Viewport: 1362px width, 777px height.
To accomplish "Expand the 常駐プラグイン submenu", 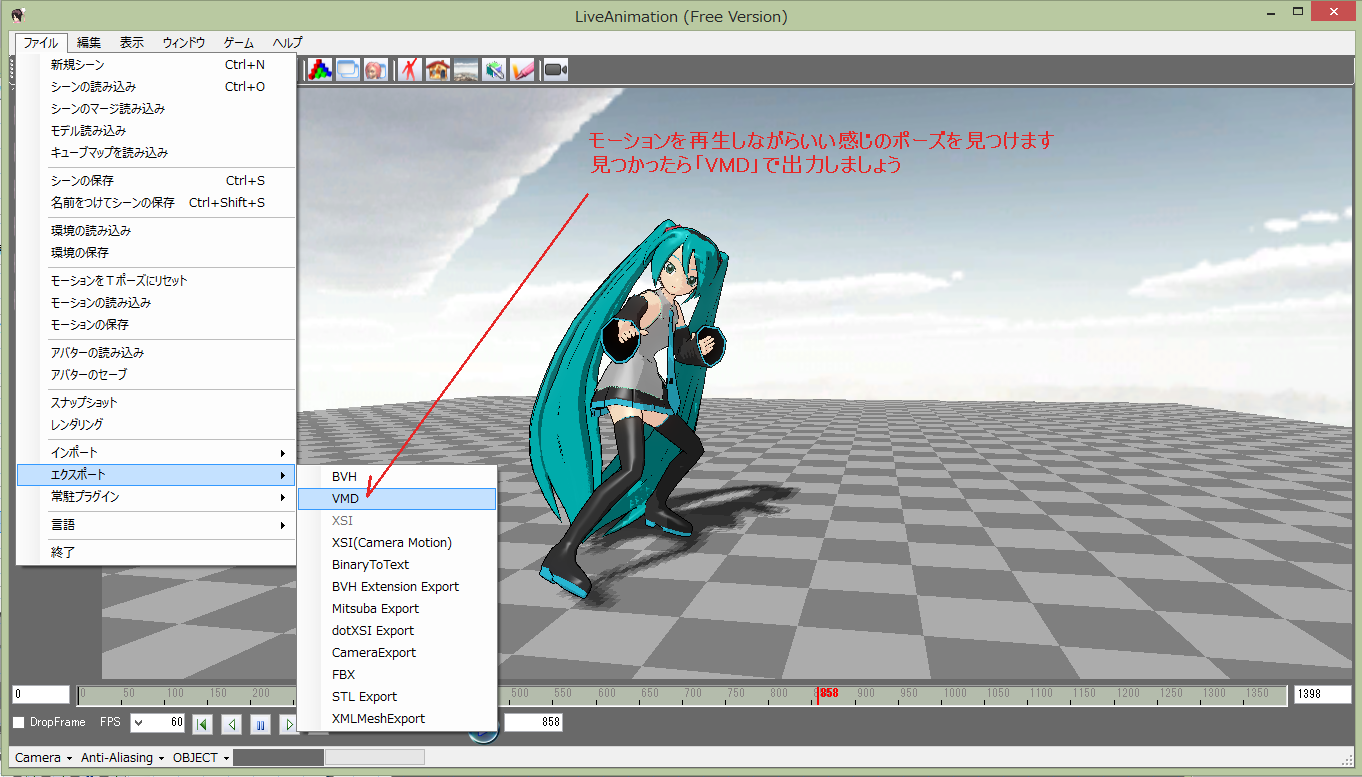I will (157, 497).
